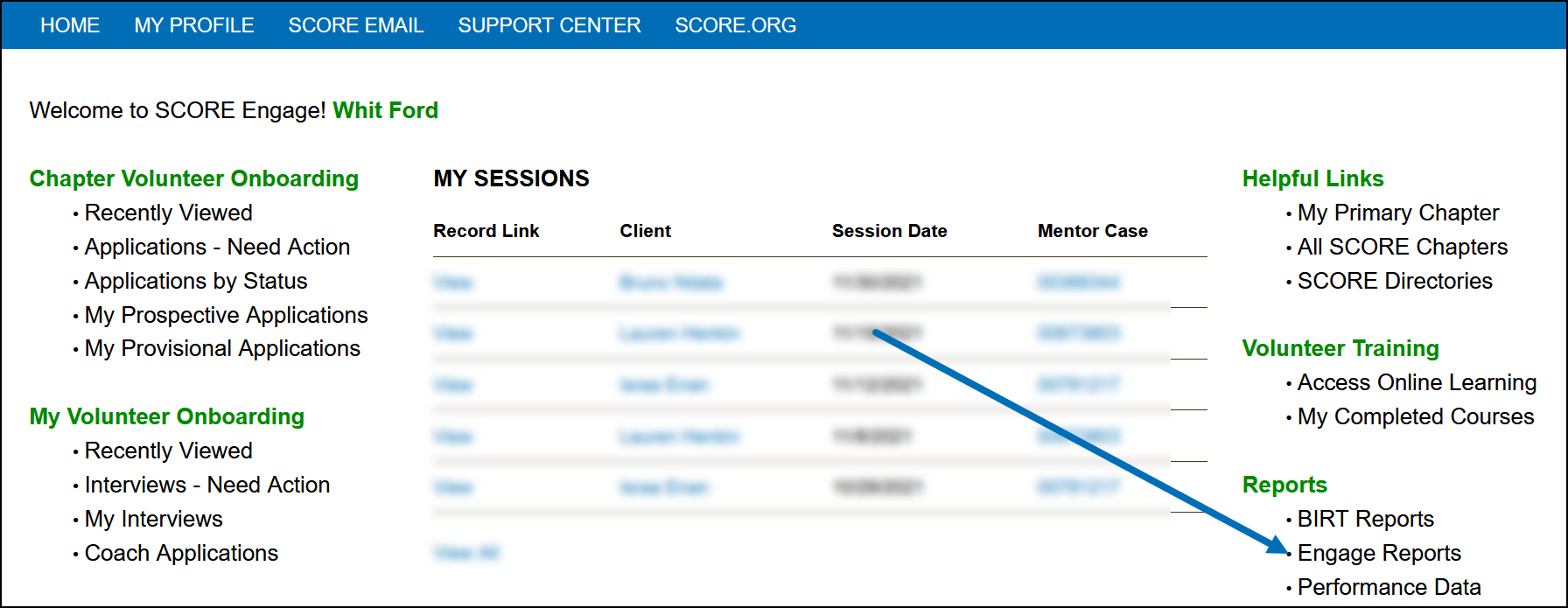The height and width of the screenshot is (608, 1568).
Task: Open My Prospective Applications
Action: click(226, 315)
